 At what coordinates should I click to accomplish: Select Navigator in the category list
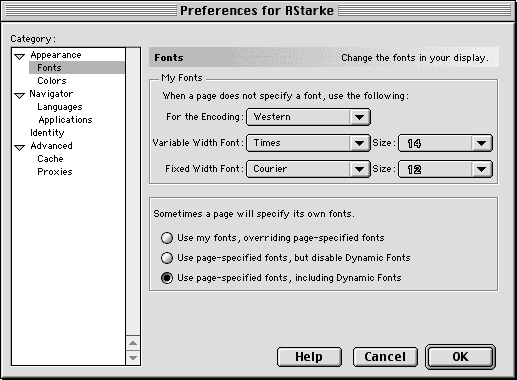[51, 94]
